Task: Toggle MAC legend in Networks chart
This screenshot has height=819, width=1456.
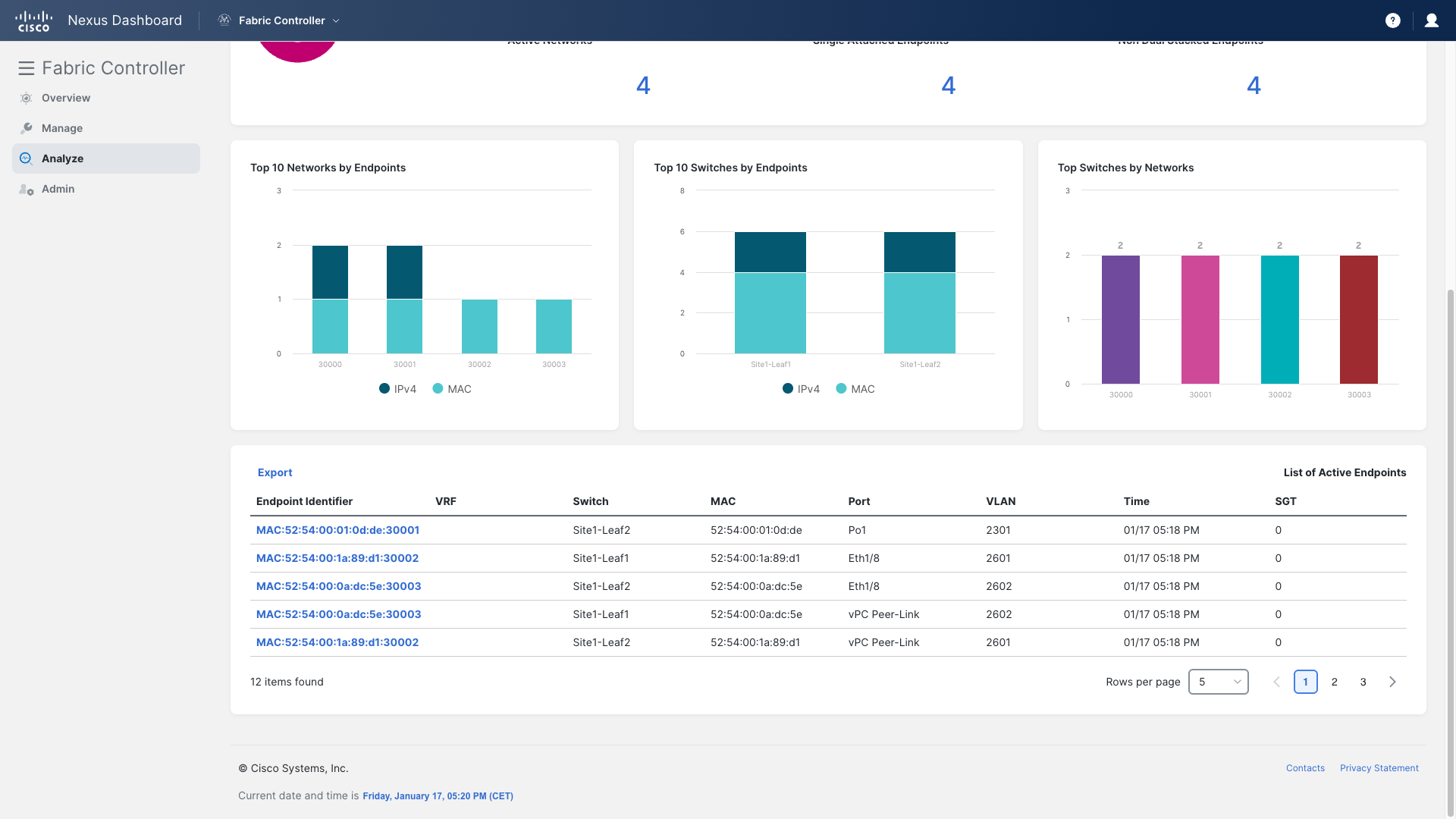Action: click(x=452, y=389)
